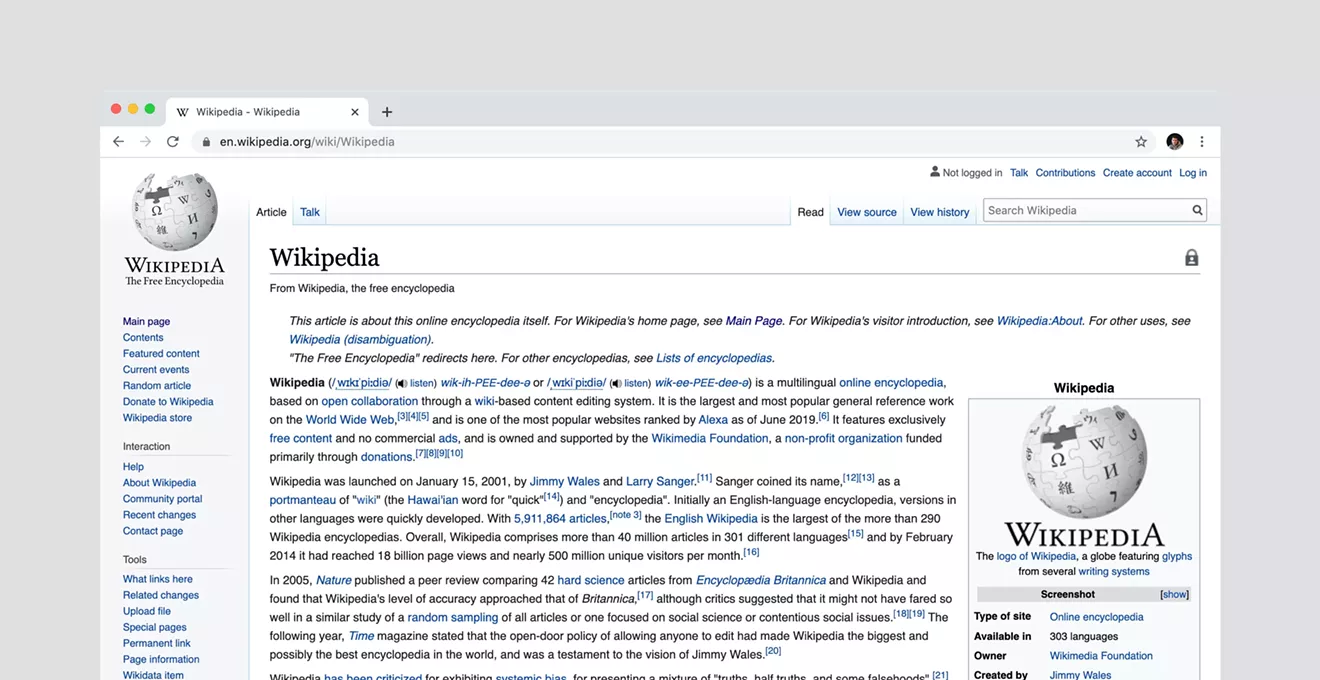This screenshot has width=1320, height=680.
Task: Expand the Screenshot section with show
Action: (x=1175, y=594)
